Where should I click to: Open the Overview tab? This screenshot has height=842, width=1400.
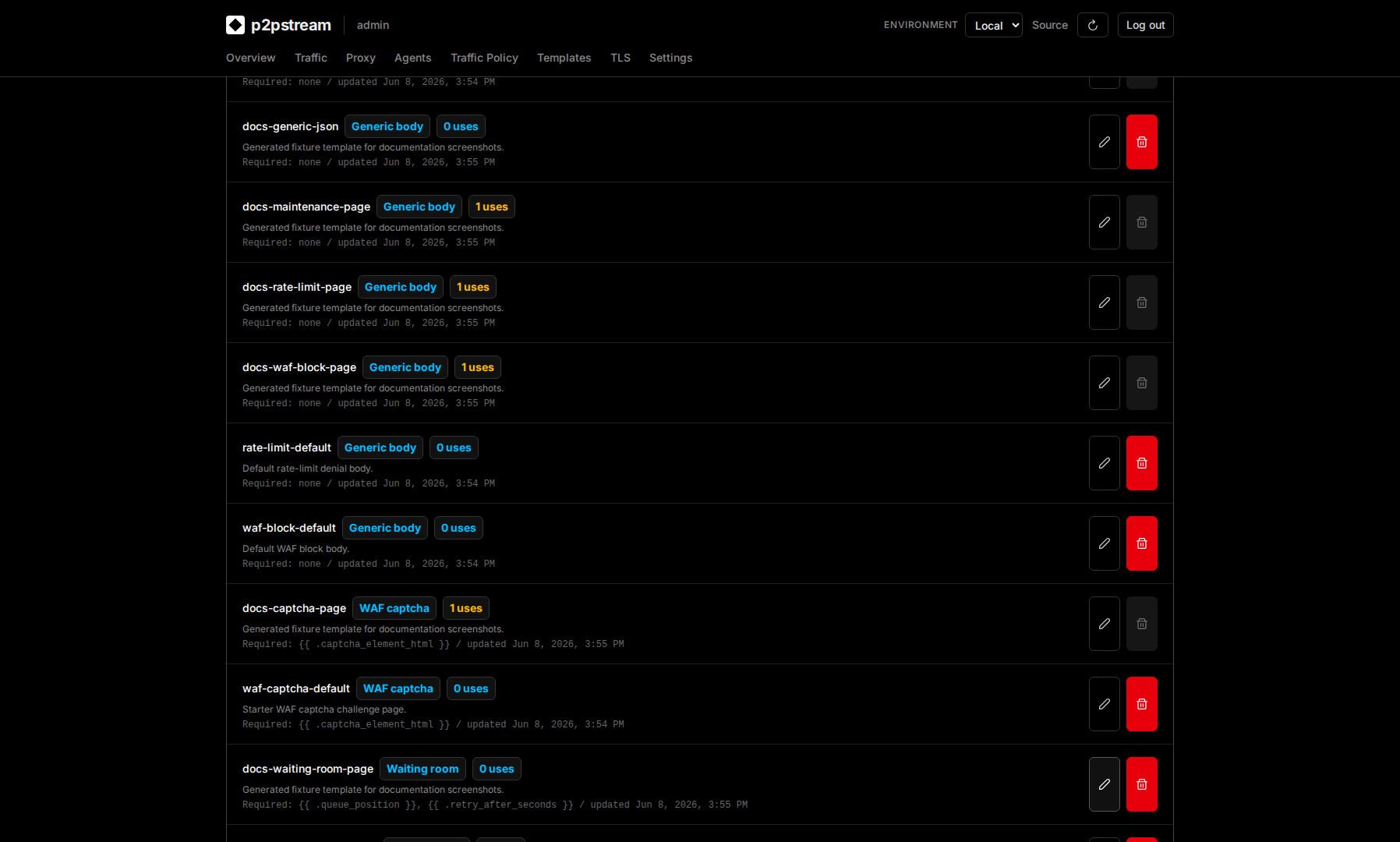point(250,58)
